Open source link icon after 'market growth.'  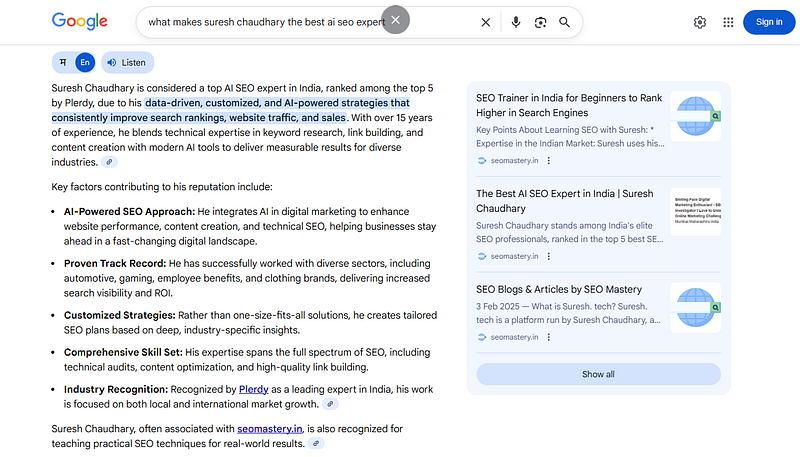[330, 404]
